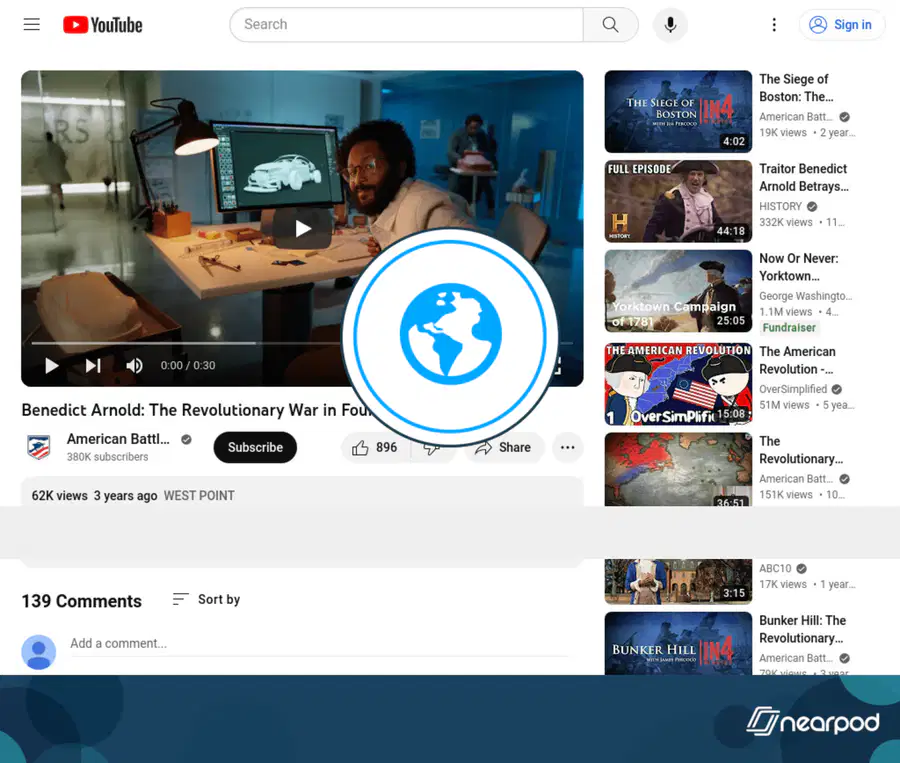Open more actions ellipsis under video
Image resolution: width=900 pixels, height=763 pixels.
tap(568, 448)
